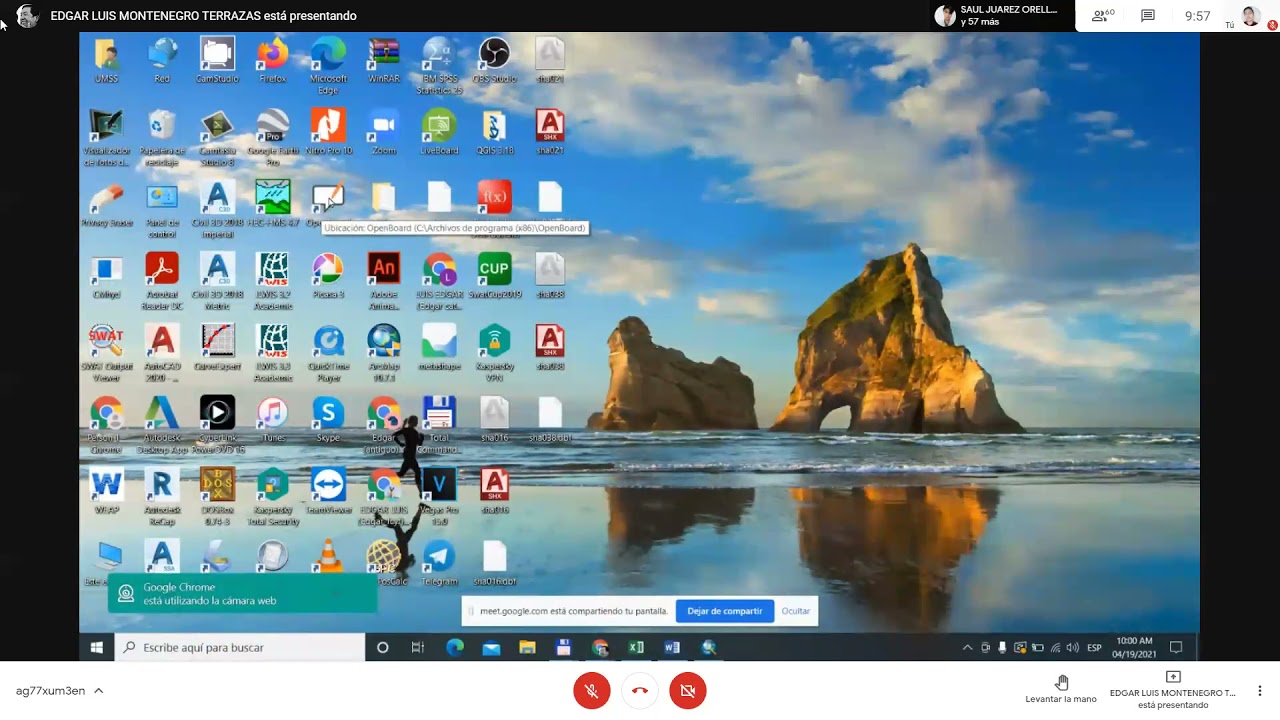Select the Picasa 3 desktop shortcut
This screenshot has width=1280, height=720.
328,276
